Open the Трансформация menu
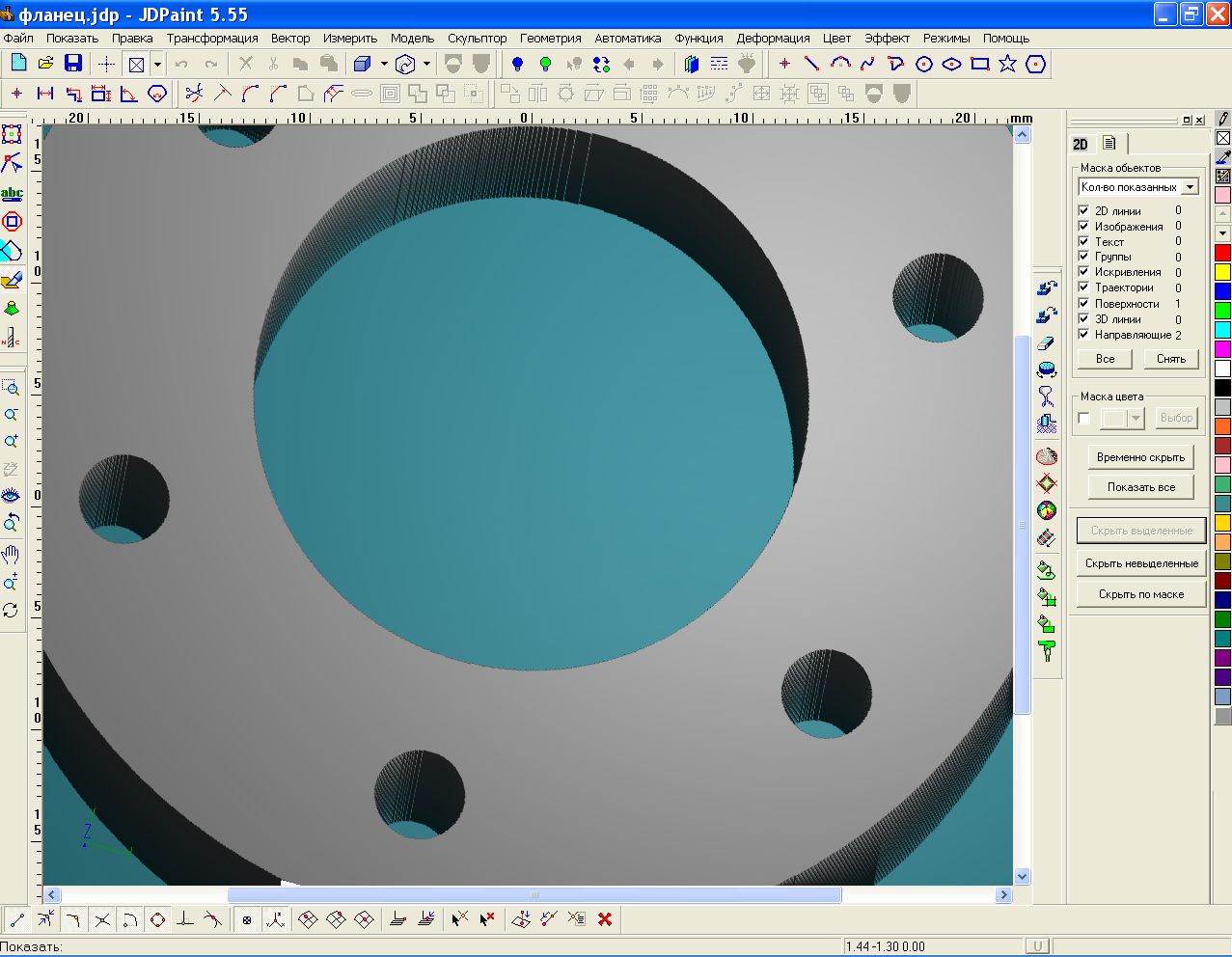1232x957 pixels. click(212, 39)
